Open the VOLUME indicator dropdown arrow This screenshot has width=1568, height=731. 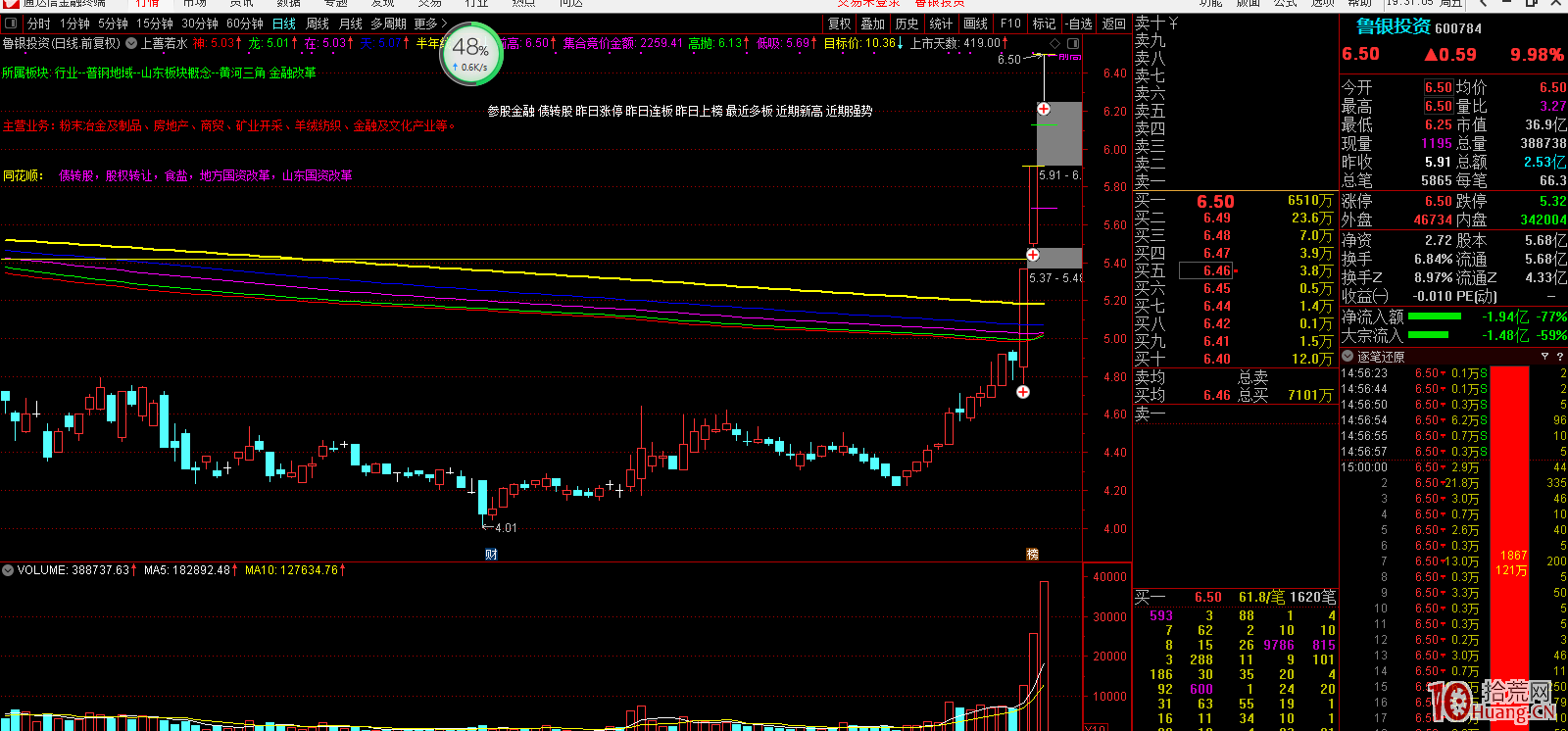click(8, 569)
